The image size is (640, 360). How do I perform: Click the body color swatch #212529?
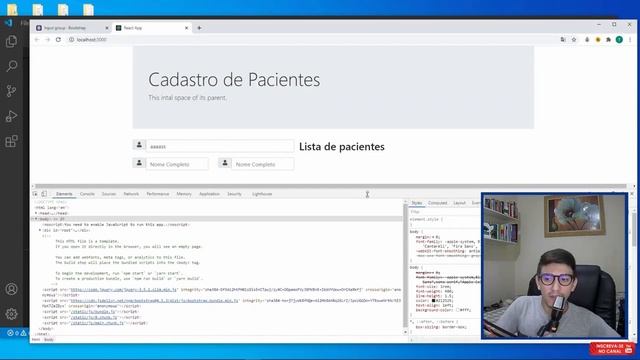[x=433, y=300]
